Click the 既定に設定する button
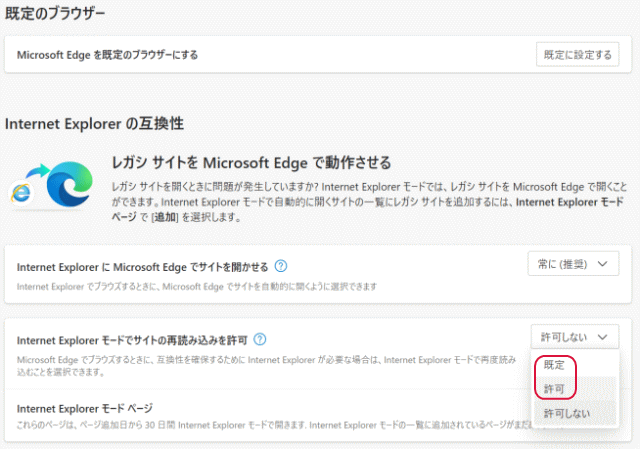 pyautogui.click(x=577, y=55)
